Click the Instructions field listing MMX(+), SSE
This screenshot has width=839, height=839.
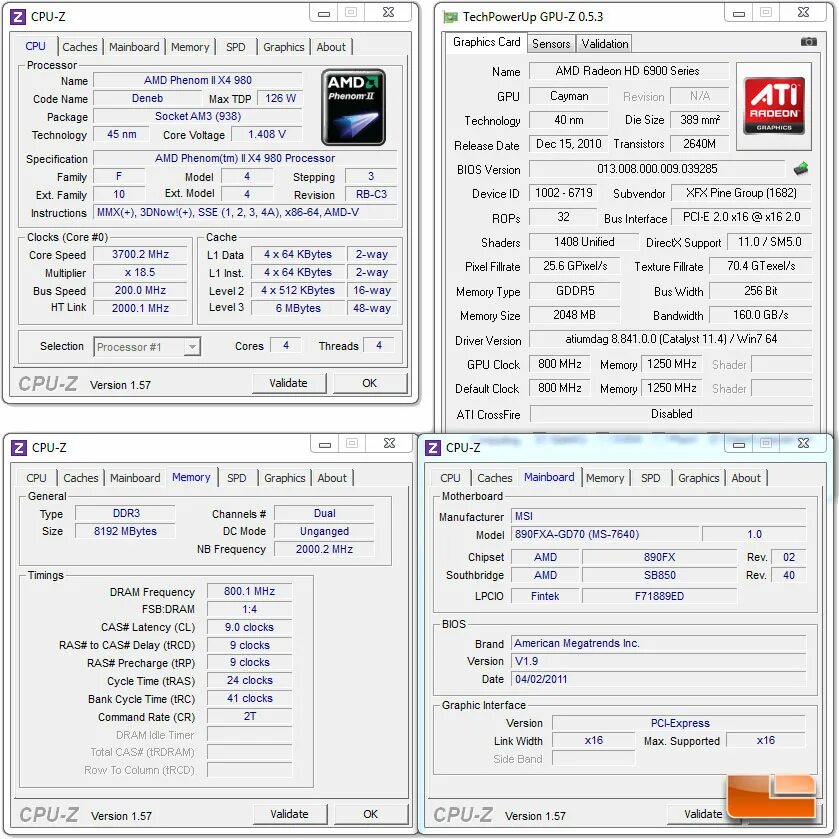pyautogui.click(x=246, y=212)
